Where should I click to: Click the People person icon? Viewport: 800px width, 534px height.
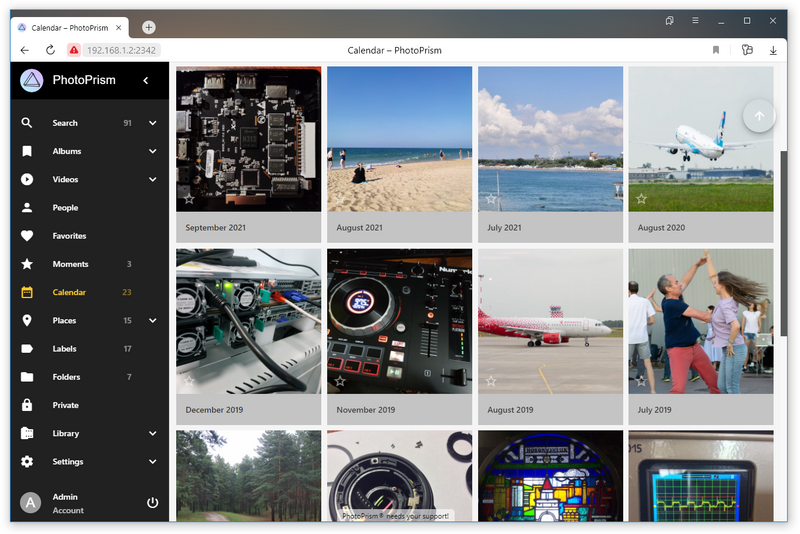click(x=27, y=208)
